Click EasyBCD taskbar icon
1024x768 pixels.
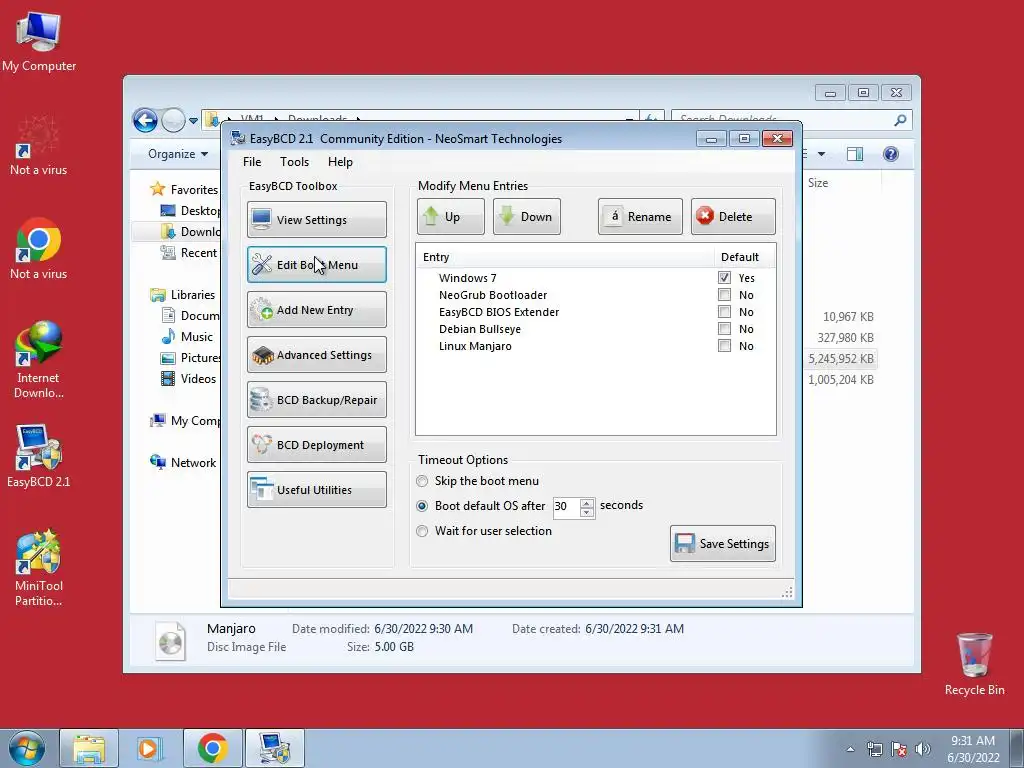coord(274,748)
